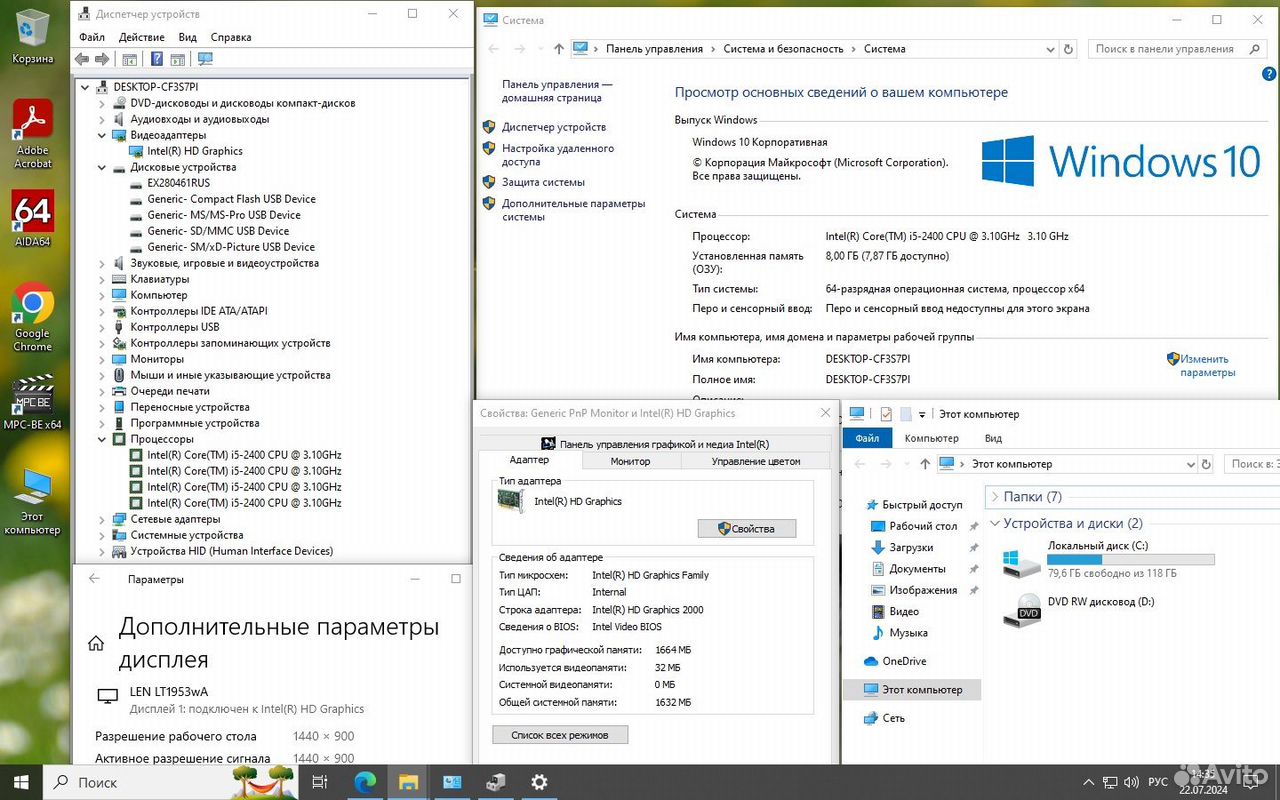Image resolution: width=1280 pixels, height=800 pixels.
Task: Click the Свойства adapter button
Action: [747, 528]
